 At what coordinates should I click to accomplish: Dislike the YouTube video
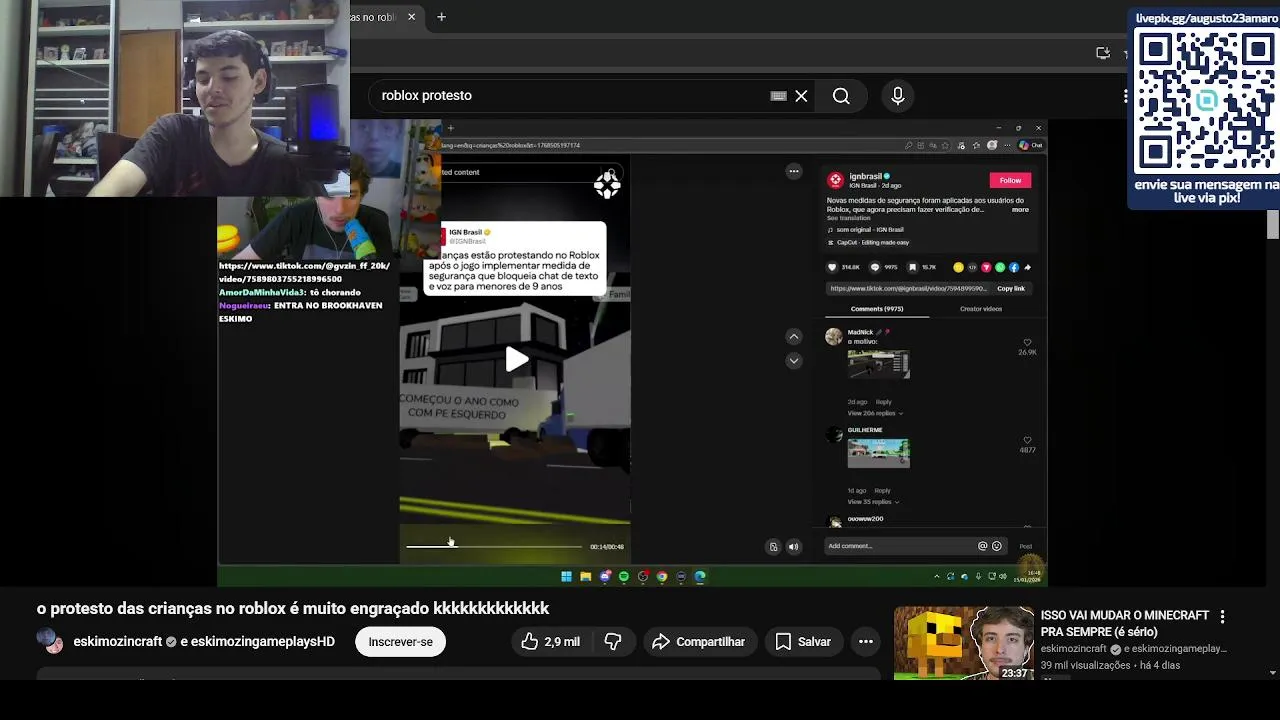tap(613, 642)
